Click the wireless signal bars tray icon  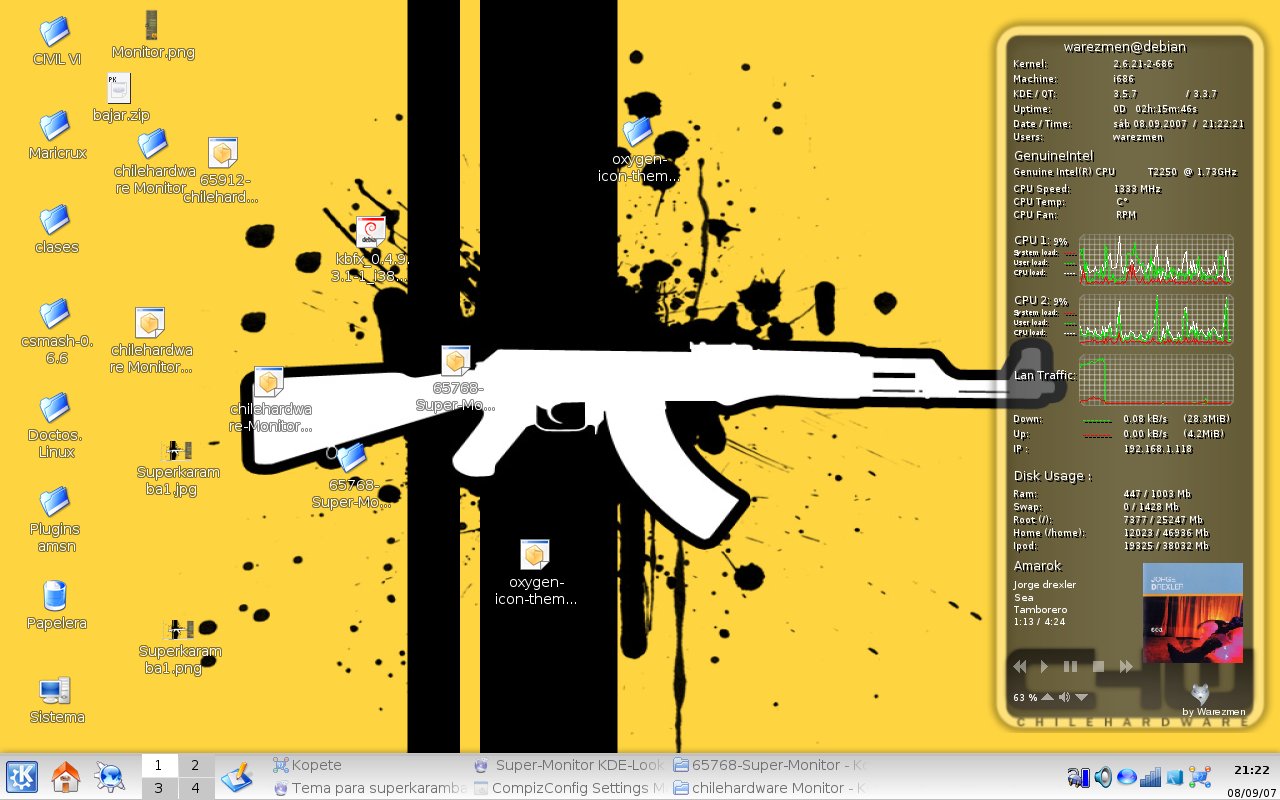pyautogui.click(x=1151, y=777)
